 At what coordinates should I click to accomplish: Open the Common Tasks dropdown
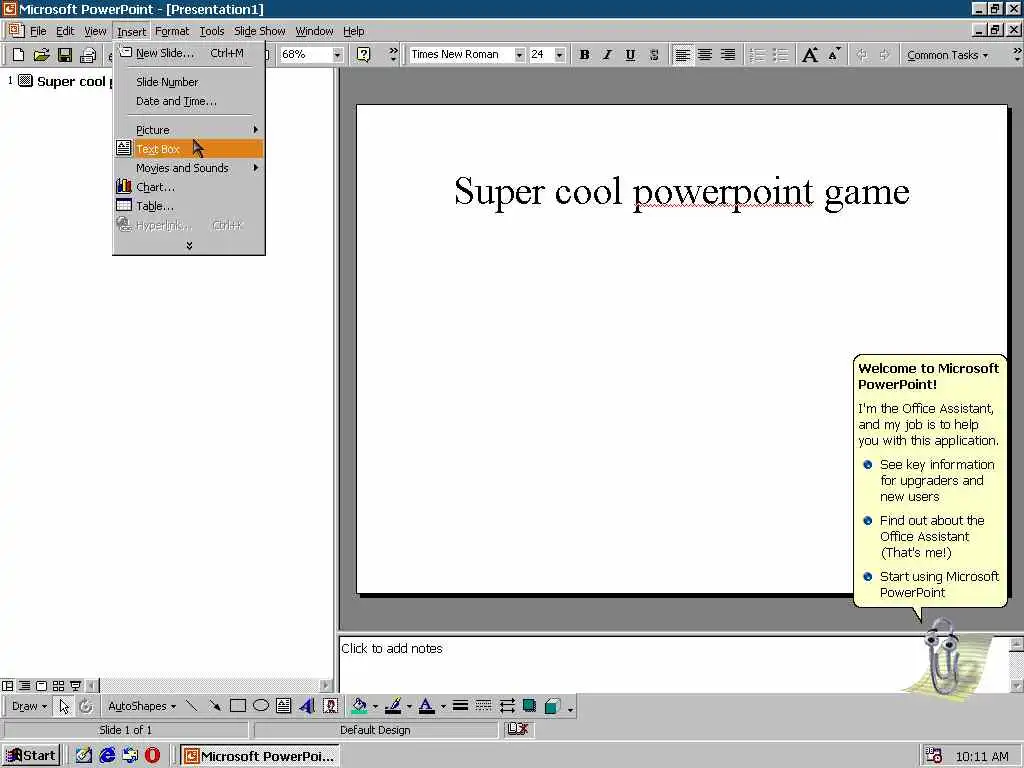pos(947,55)
